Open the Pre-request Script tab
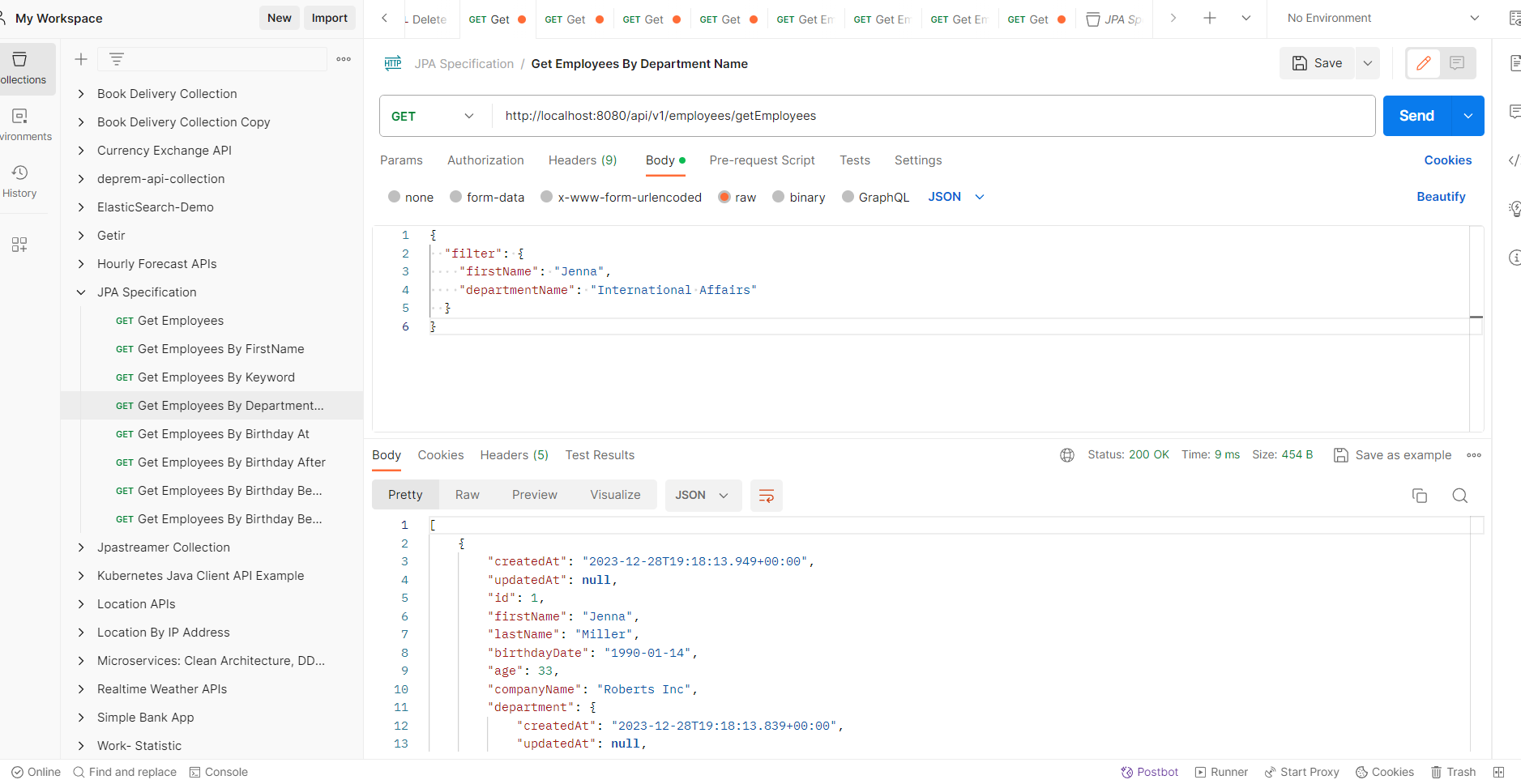The width and height of the screenshot is (1521, 784). (762, 160)
